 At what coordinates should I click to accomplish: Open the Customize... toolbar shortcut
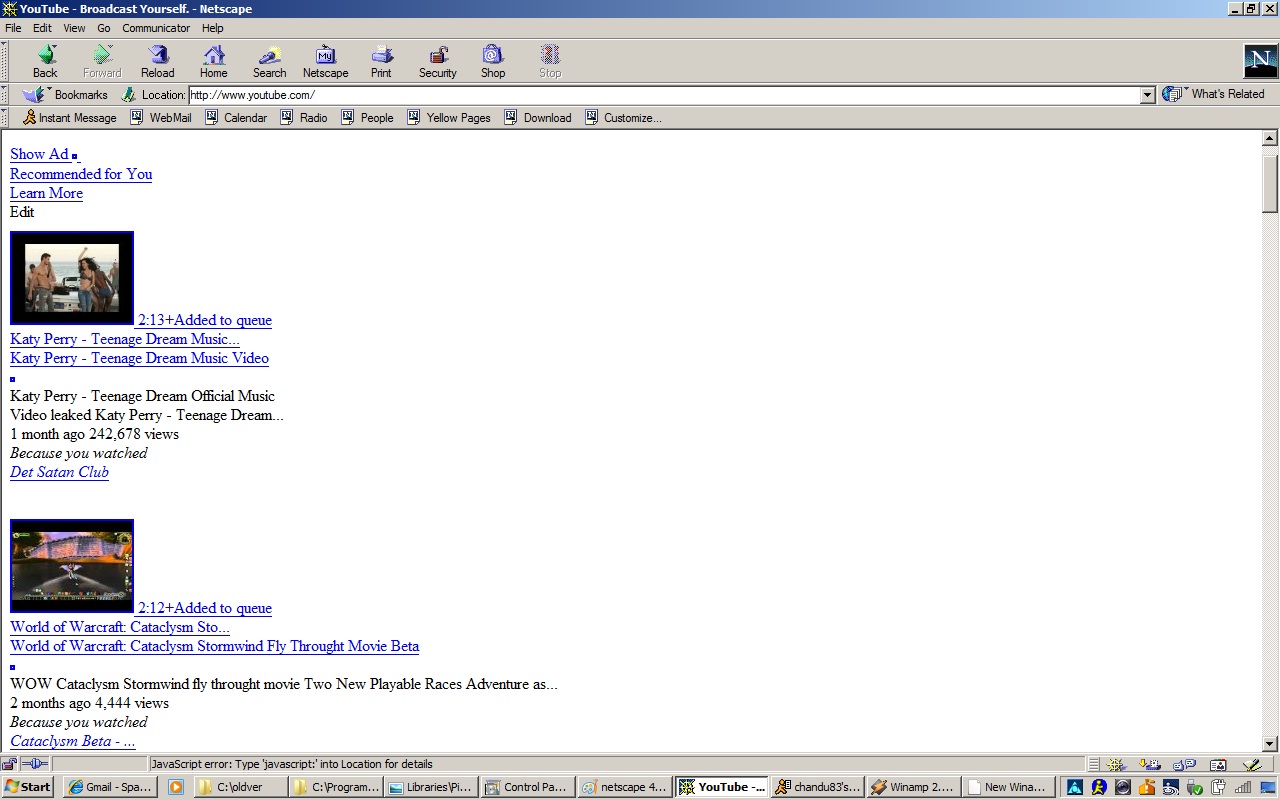pyautogui.click(x=623, y=118)
